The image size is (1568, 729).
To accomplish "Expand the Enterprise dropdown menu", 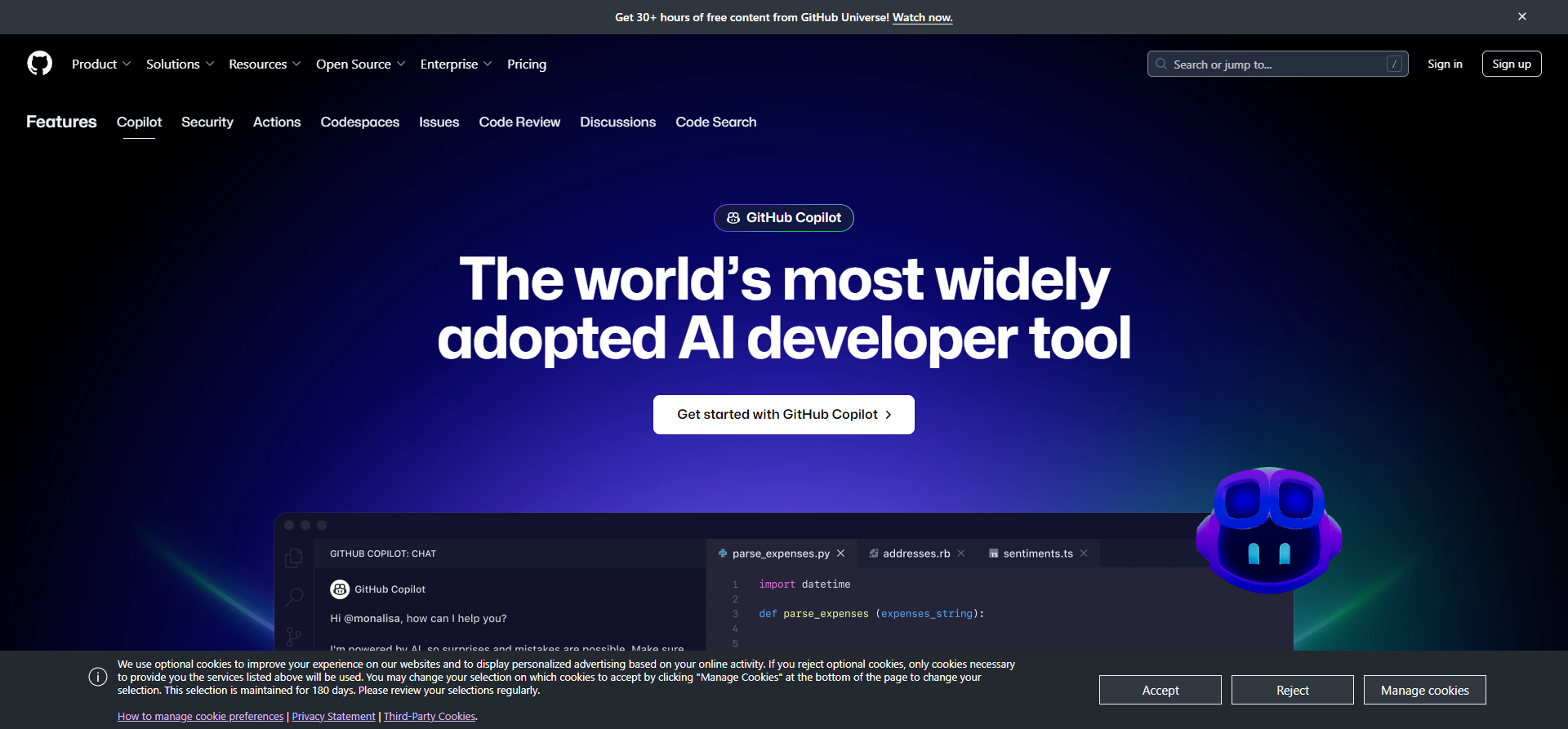I will pos(456,64).
